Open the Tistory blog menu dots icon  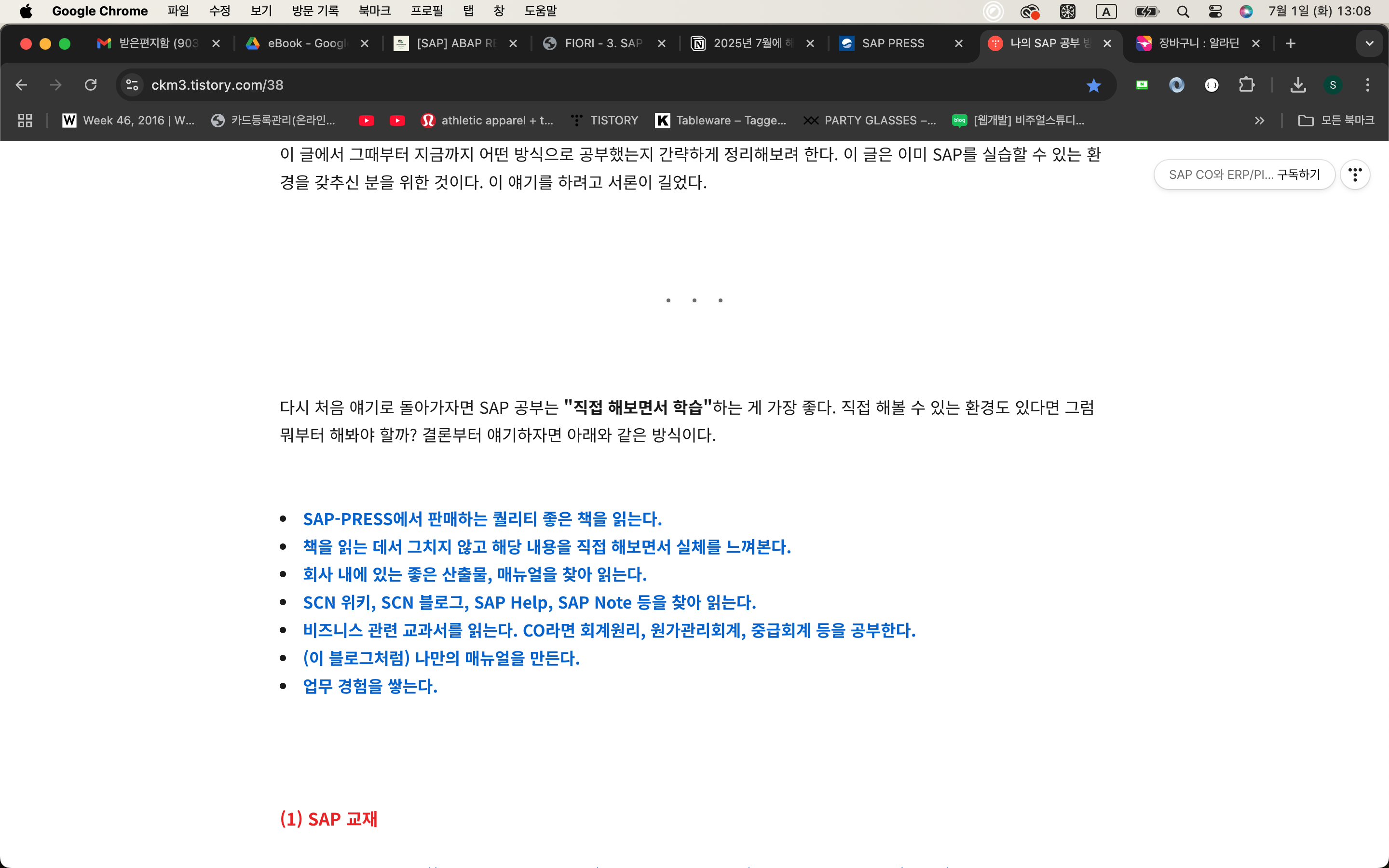(1355, 175)
